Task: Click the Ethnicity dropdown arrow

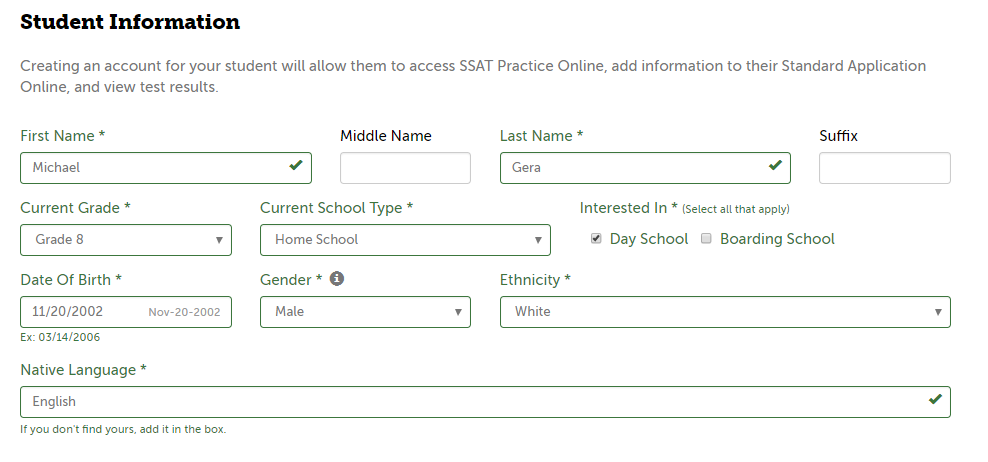Action: tap(938, 312)
